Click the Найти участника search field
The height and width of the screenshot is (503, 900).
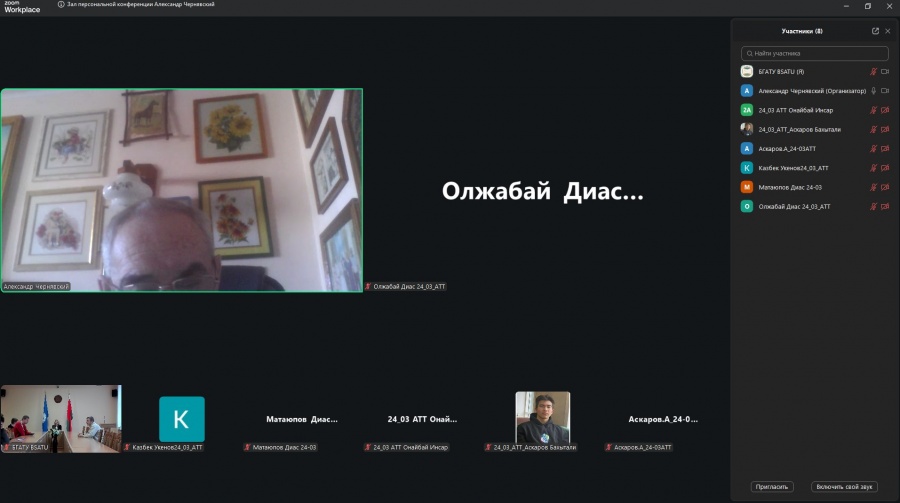[x=814, y=53]
